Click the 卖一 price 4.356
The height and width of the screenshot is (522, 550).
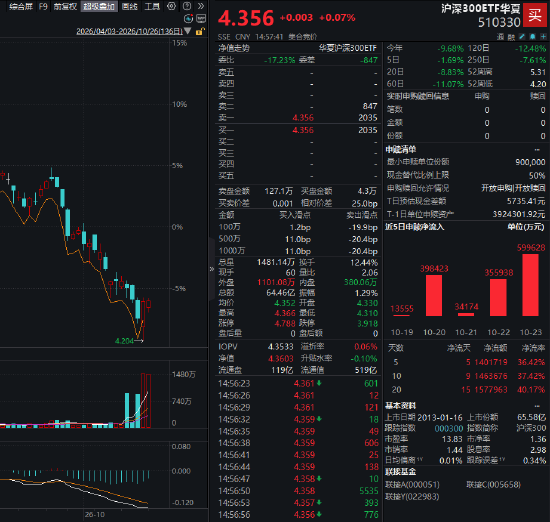pos(303,118)
